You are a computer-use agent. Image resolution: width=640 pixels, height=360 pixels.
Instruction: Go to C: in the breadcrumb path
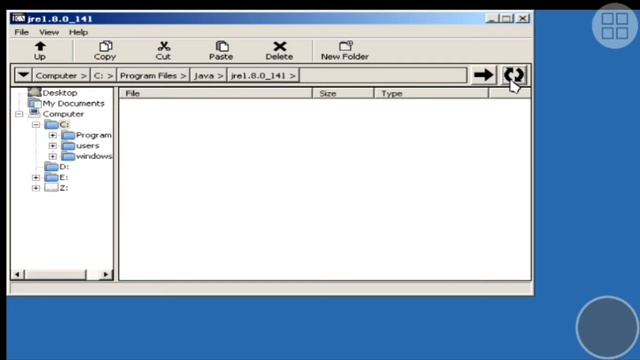pyautogui.click(x=103, y=76)
